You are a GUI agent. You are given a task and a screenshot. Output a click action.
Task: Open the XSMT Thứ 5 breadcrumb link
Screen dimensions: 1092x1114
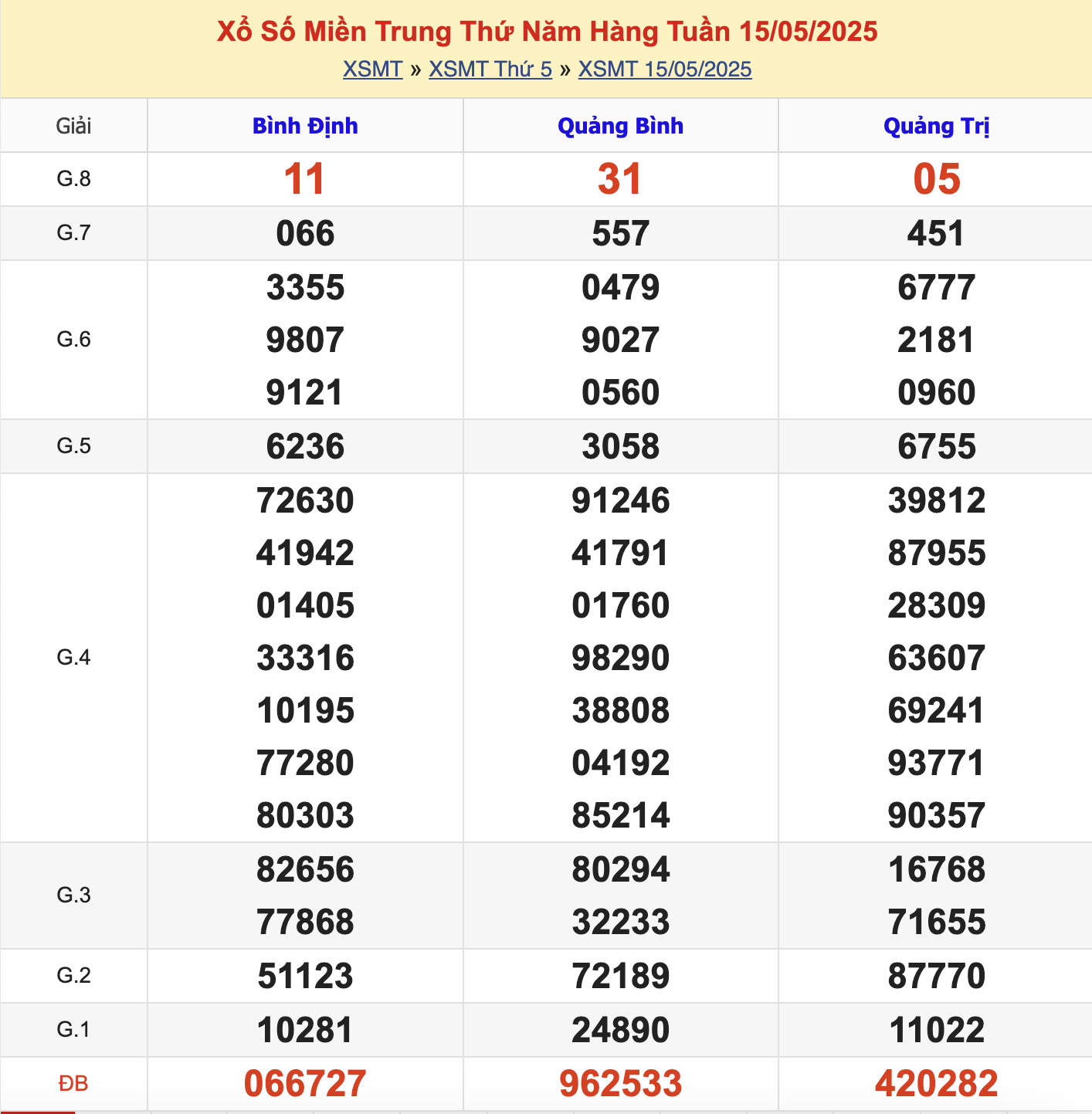tap(490, 69)
